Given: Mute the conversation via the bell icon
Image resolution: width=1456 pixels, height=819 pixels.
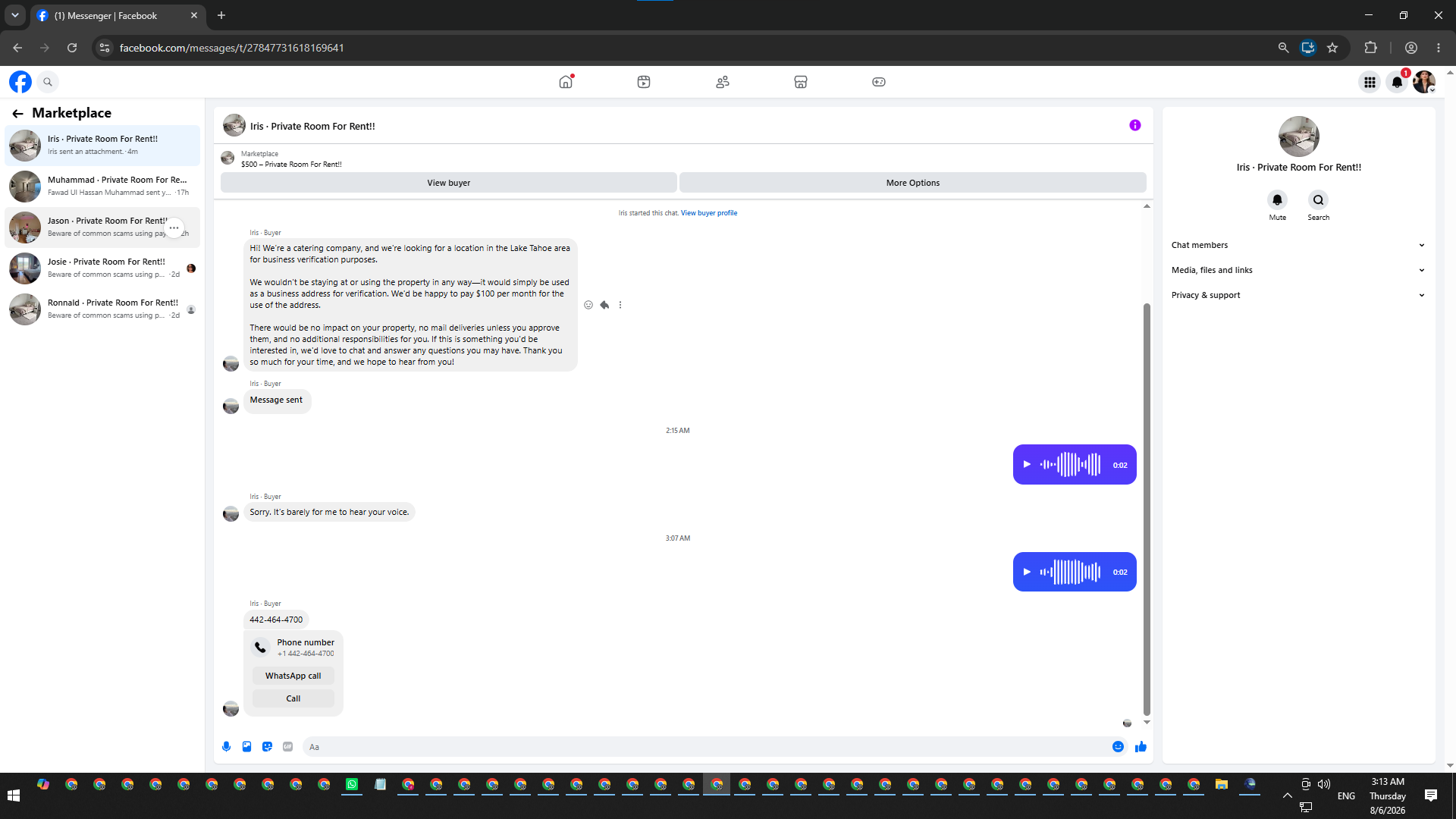Looking at the screenshot, I should pyautogui.click(x=1278, y=200).
